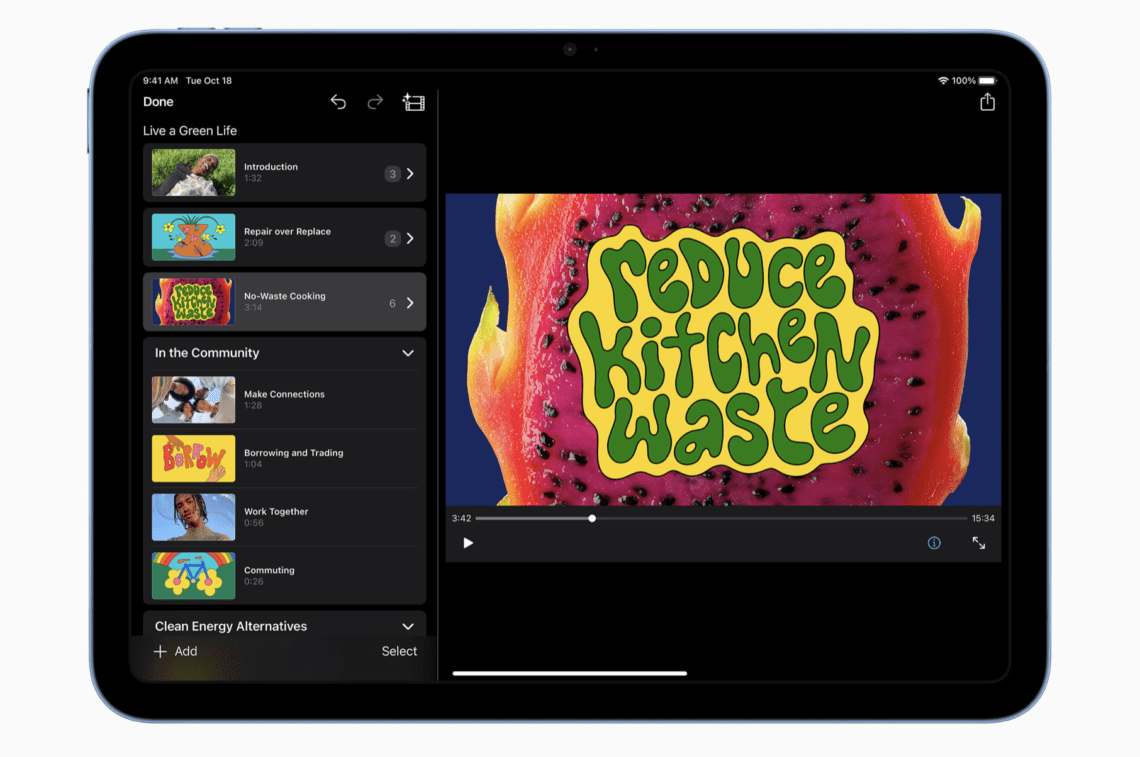The width and height of the screenshot is (1140, 757).
Task: Open the Introduction scene chevron
Action: click(x=410, y=174)
